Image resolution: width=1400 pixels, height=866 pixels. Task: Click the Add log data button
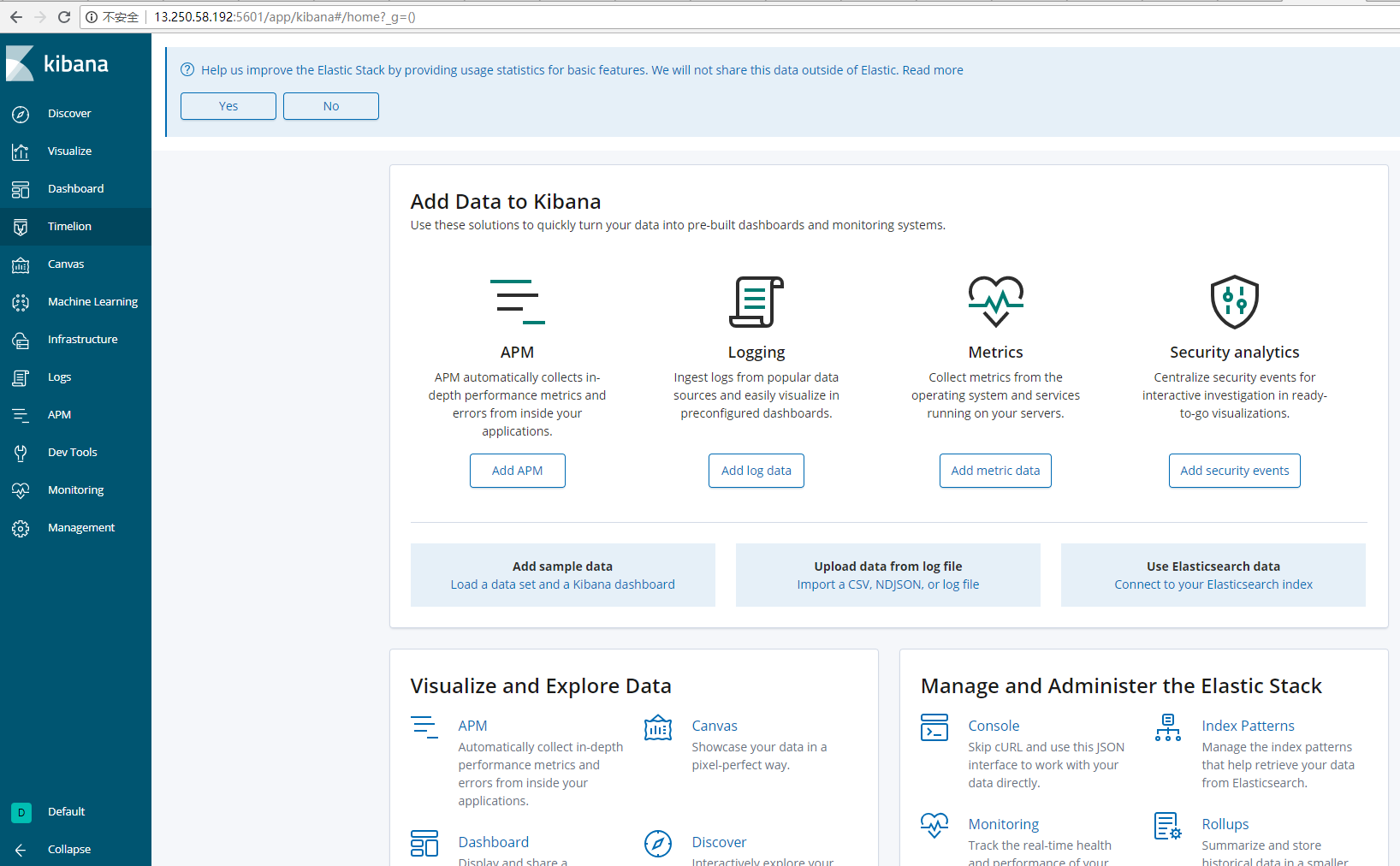pyautogui.click(x=756, y=471)
